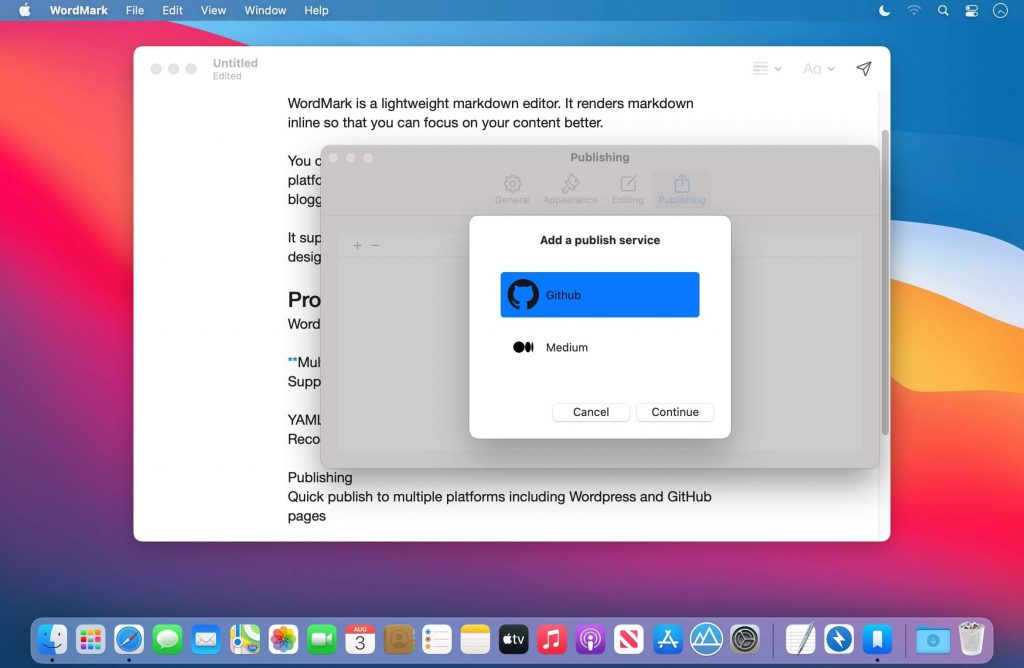Choose Medium as publish service
Screen dimensions: 1024x668
(x=599, y=347)
